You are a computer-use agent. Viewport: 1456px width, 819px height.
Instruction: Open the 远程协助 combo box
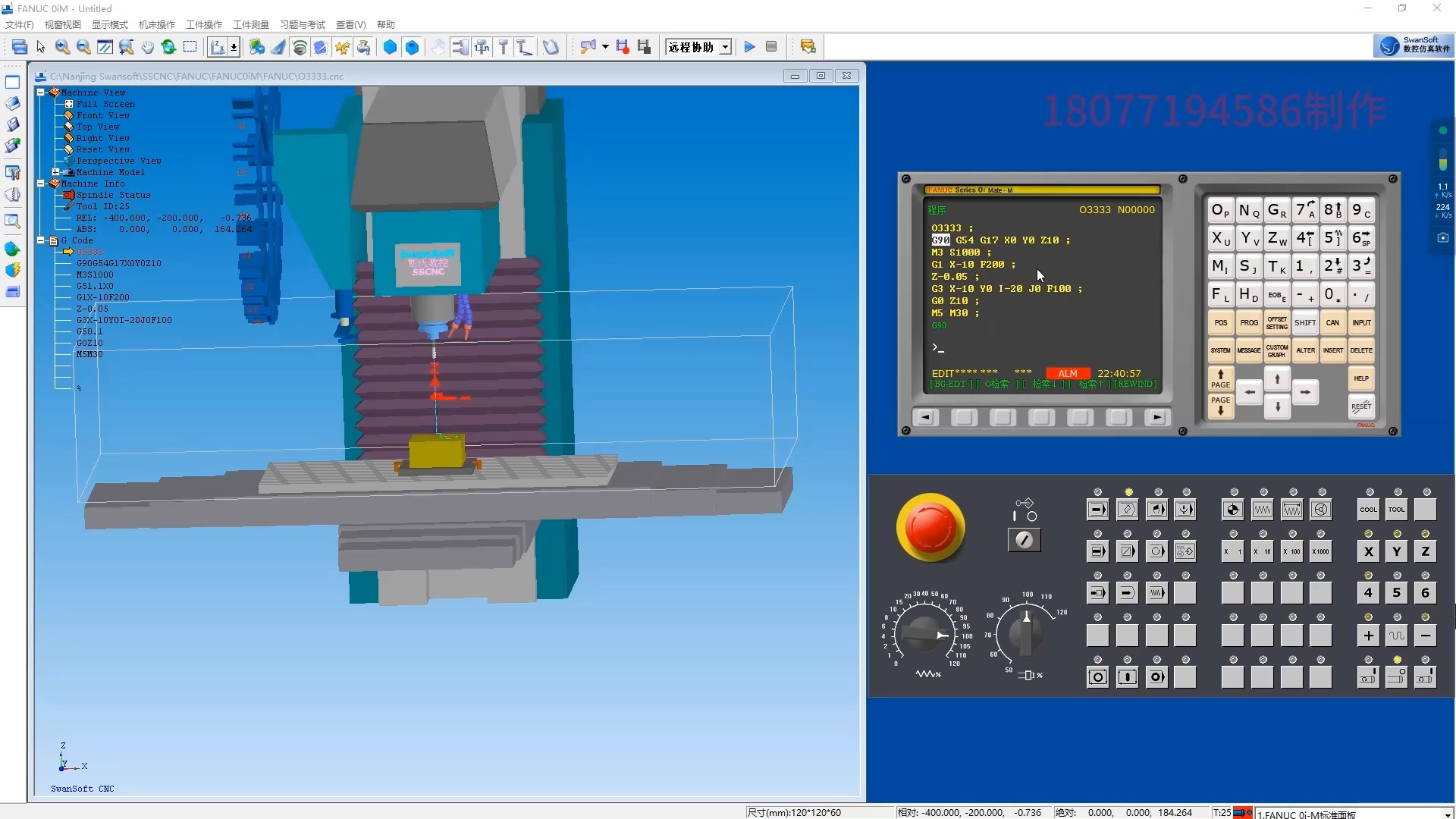tap(698, 47)
